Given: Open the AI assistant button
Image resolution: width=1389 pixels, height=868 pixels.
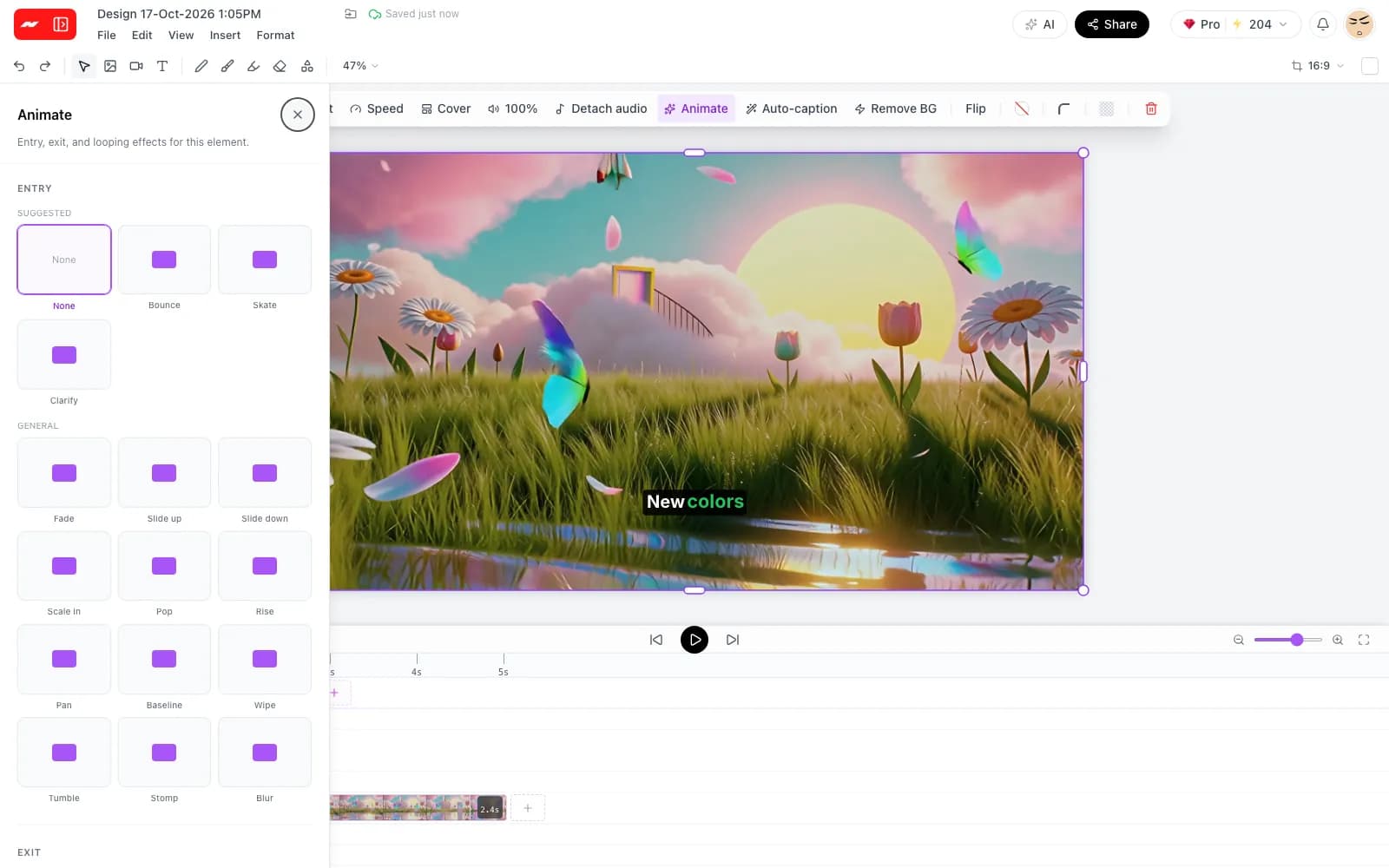Looking at the screenshot, I should pos(1040,24).
